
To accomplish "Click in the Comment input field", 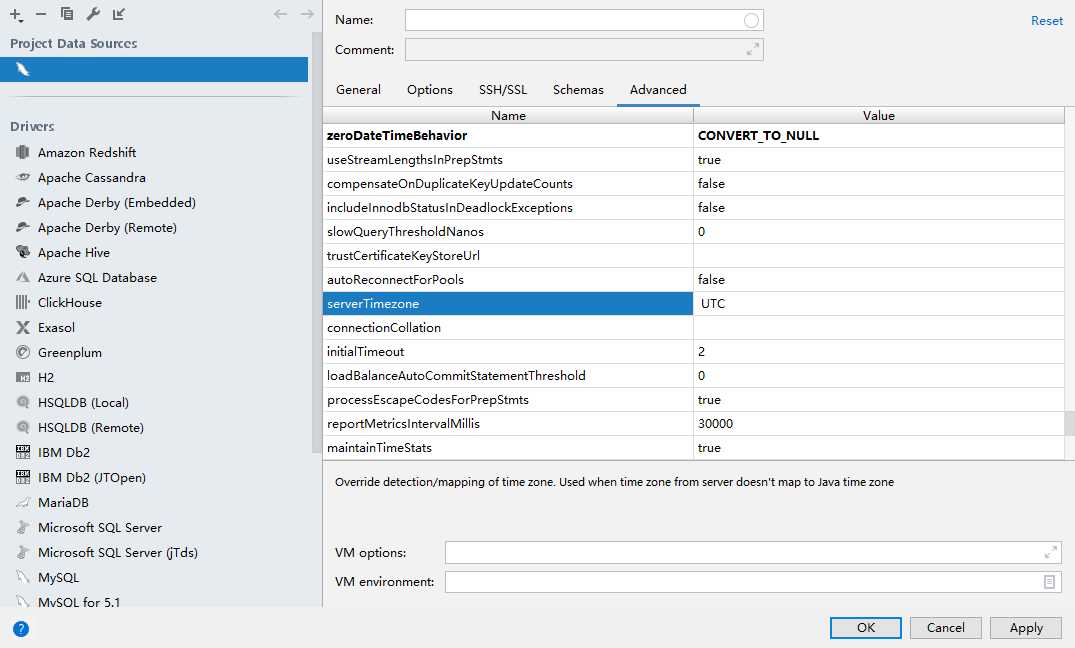I will click(584, 49).
